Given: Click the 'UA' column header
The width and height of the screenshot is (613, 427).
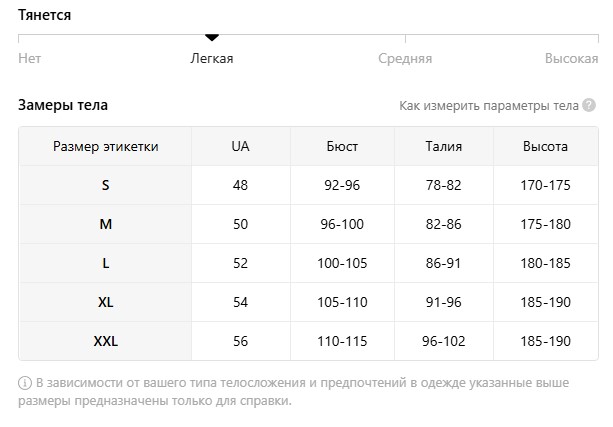Looking at the screenshot, I should point(240,146).
